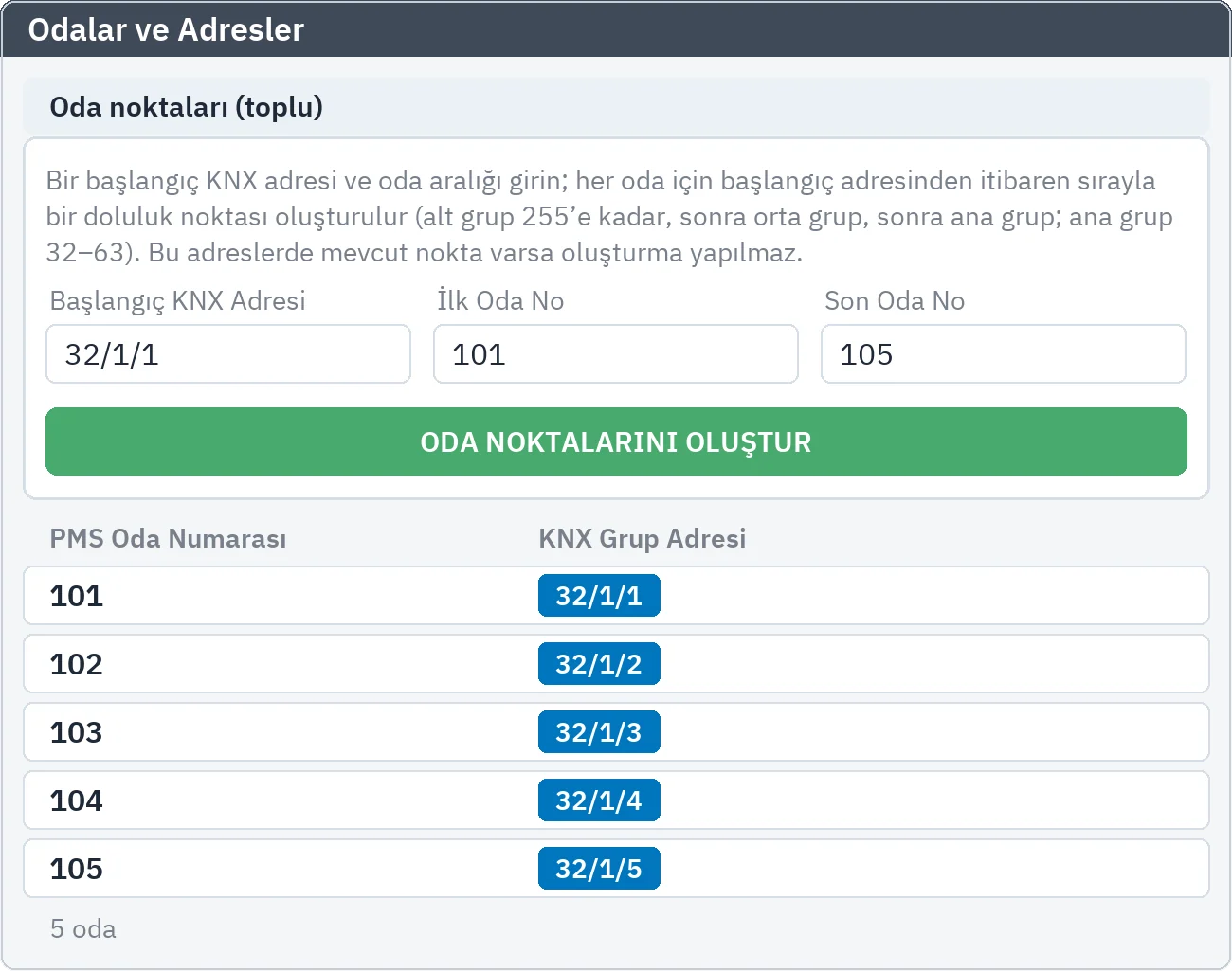Select the Son Oda No input

point(1004,354)
